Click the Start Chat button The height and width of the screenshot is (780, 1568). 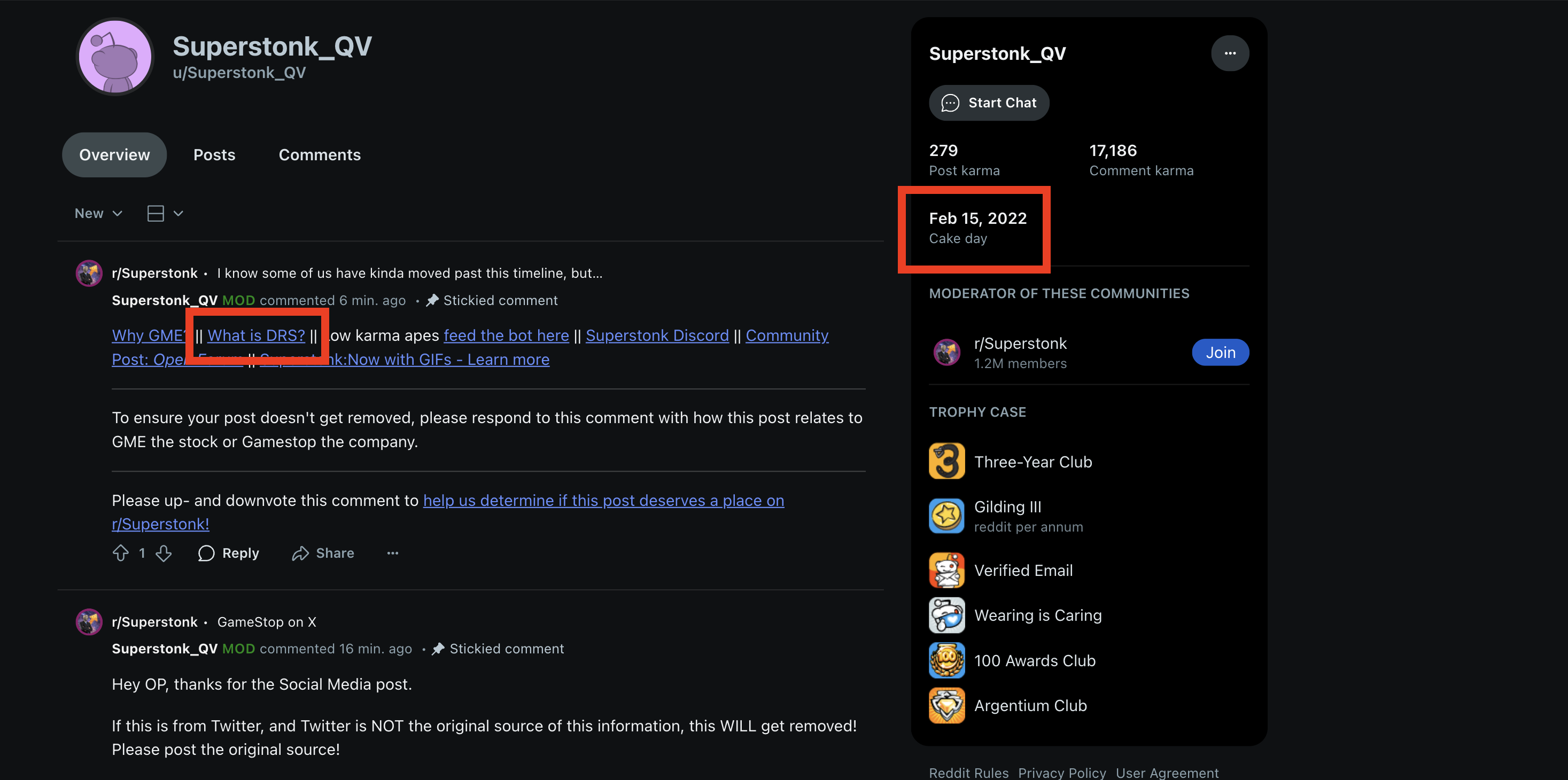click(989, 103)
